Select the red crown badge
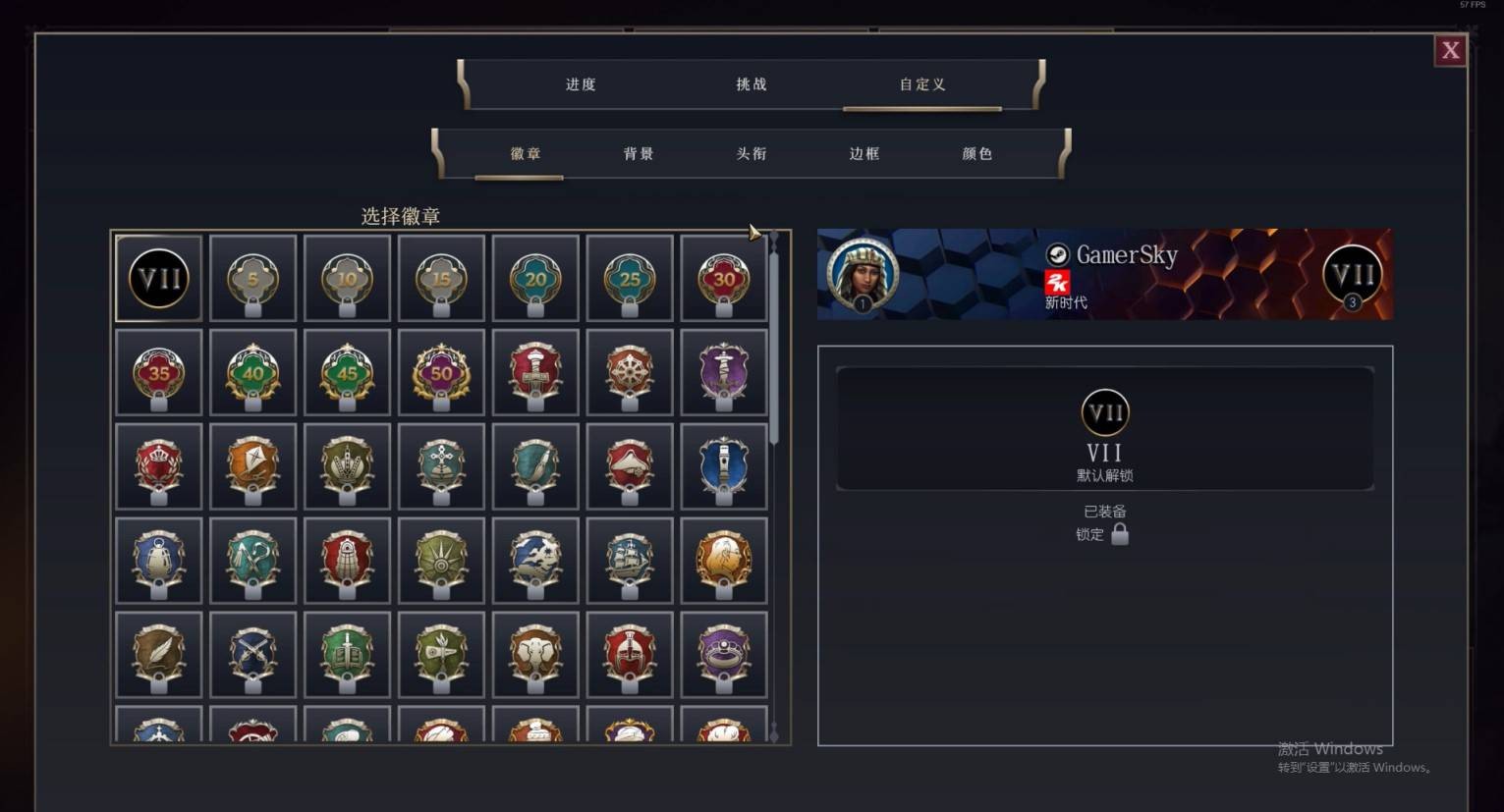The width and height of the screenshot is (1504, 812). pyautogui.click(x=158, y=466)
